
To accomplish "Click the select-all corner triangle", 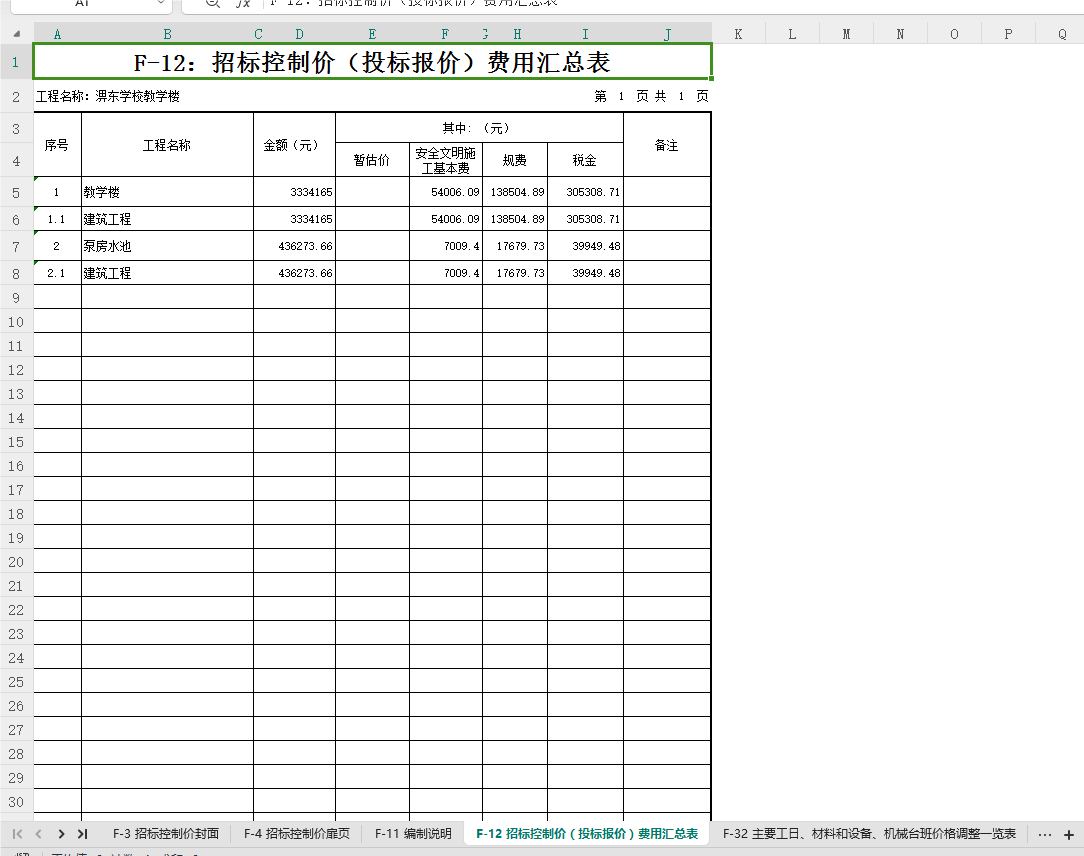I will coord(17,33).
